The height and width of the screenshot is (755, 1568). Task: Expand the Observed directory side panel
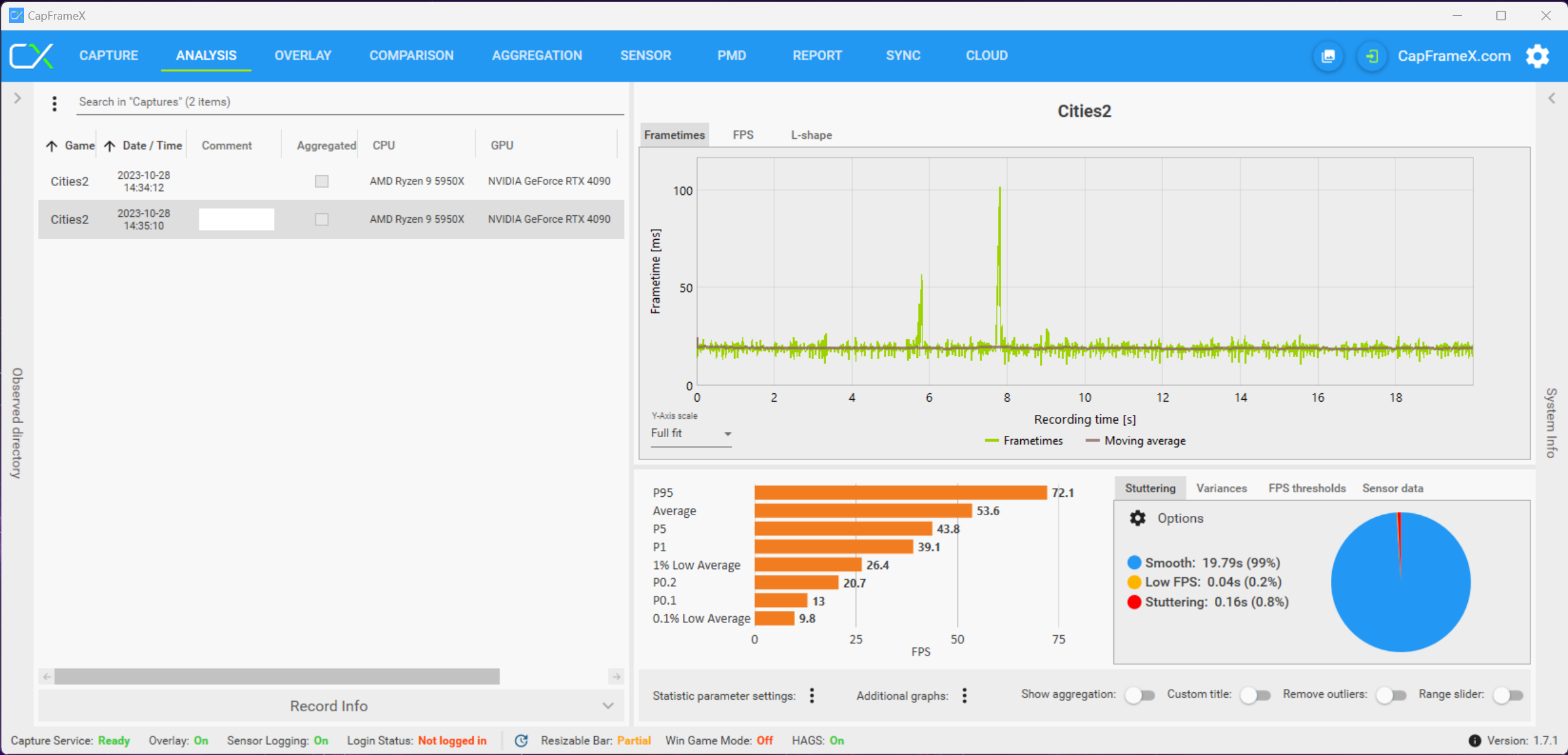click(18, 98)
